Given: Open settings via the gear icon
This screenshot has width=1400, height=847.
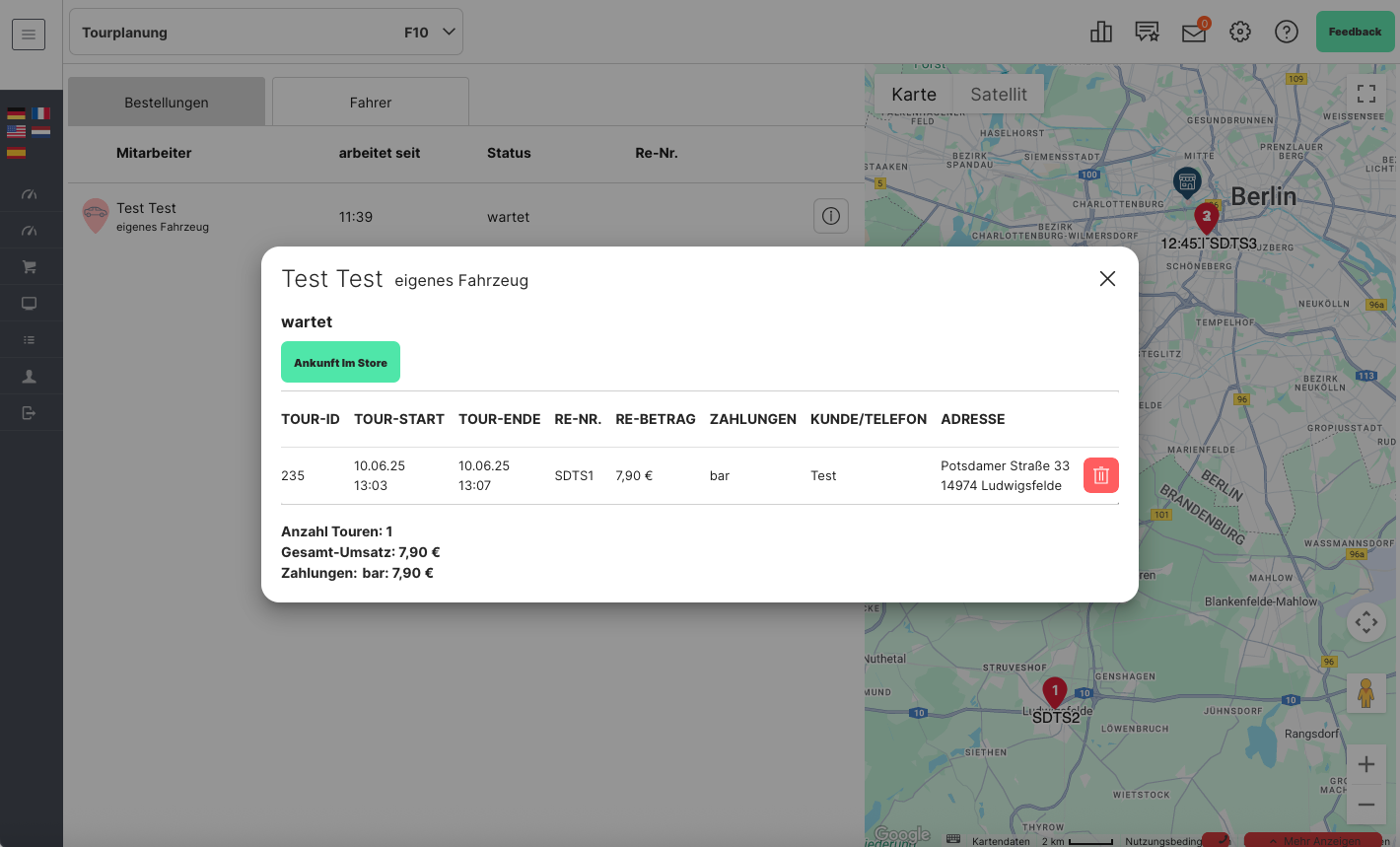Looking at the screenshot, I should click(1240, 33).
